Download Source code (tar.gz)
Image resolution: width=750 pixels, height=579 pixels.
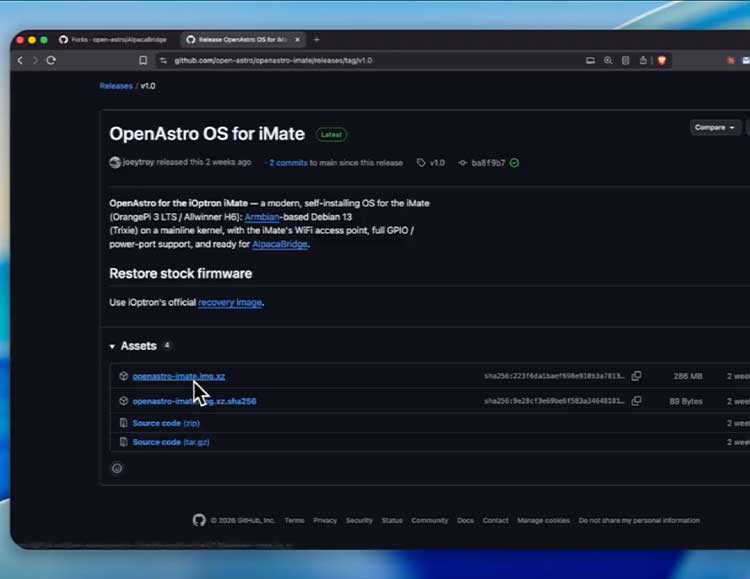171,442
